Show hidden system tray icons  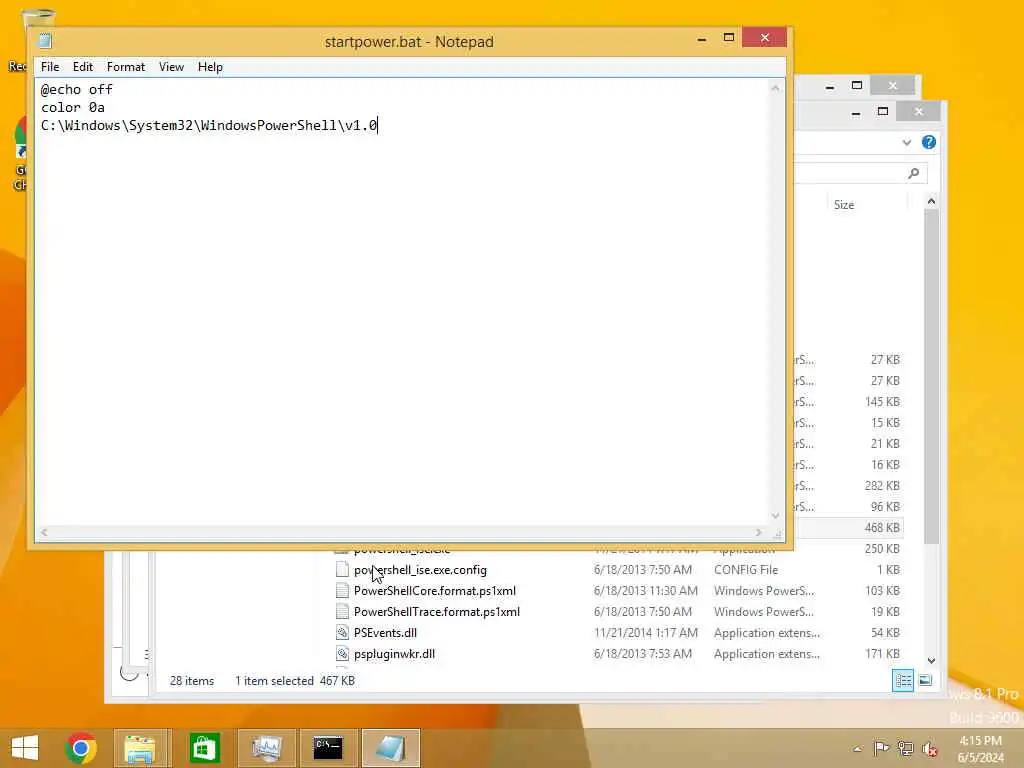[x=857, y=749]
